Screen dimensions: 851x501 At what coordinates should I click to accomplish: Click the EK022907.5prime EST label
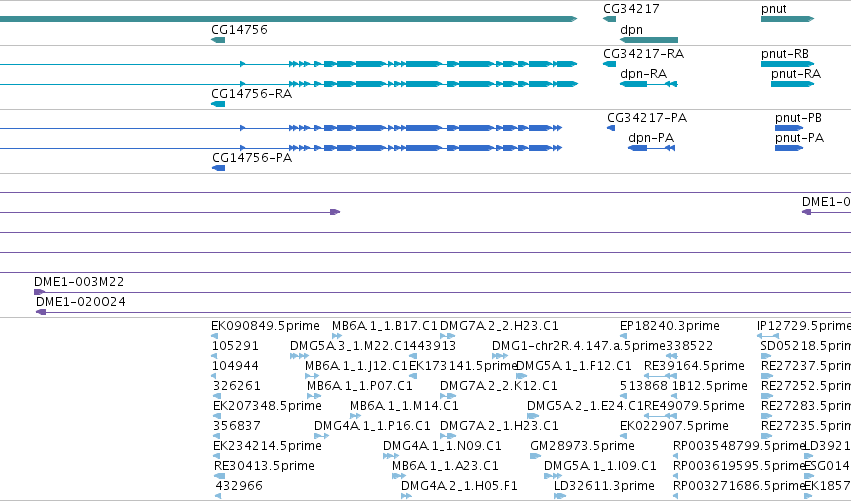674,426
